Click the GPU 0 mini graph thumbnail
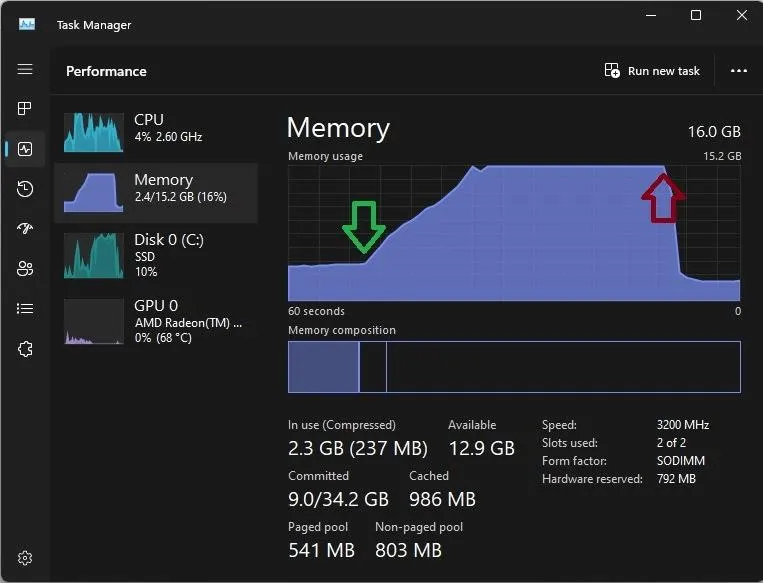The image size is (763, 583). 93,322
